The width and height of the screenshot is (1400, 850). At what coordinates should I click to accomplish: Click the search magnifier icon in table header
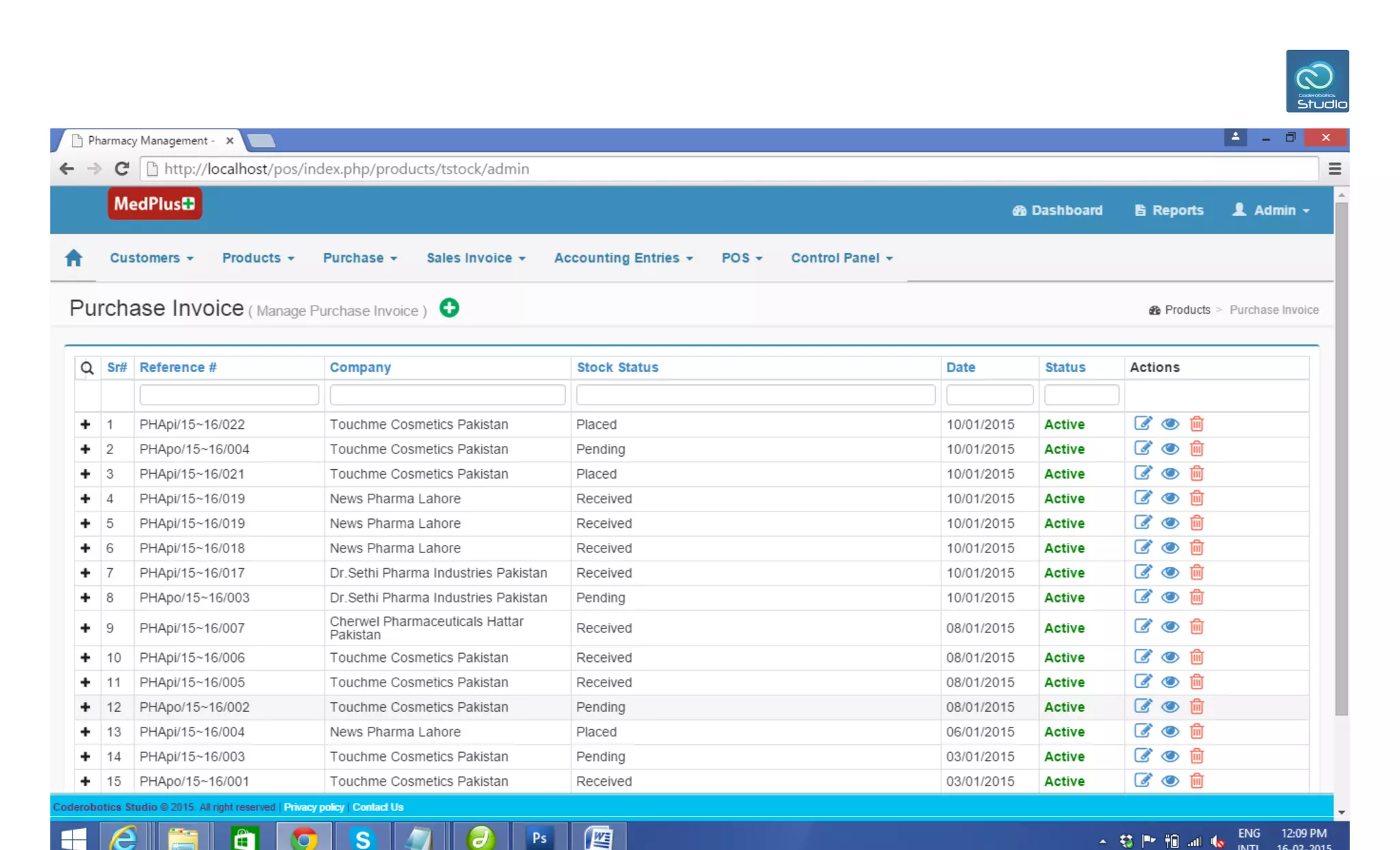[x=87, y=368]
